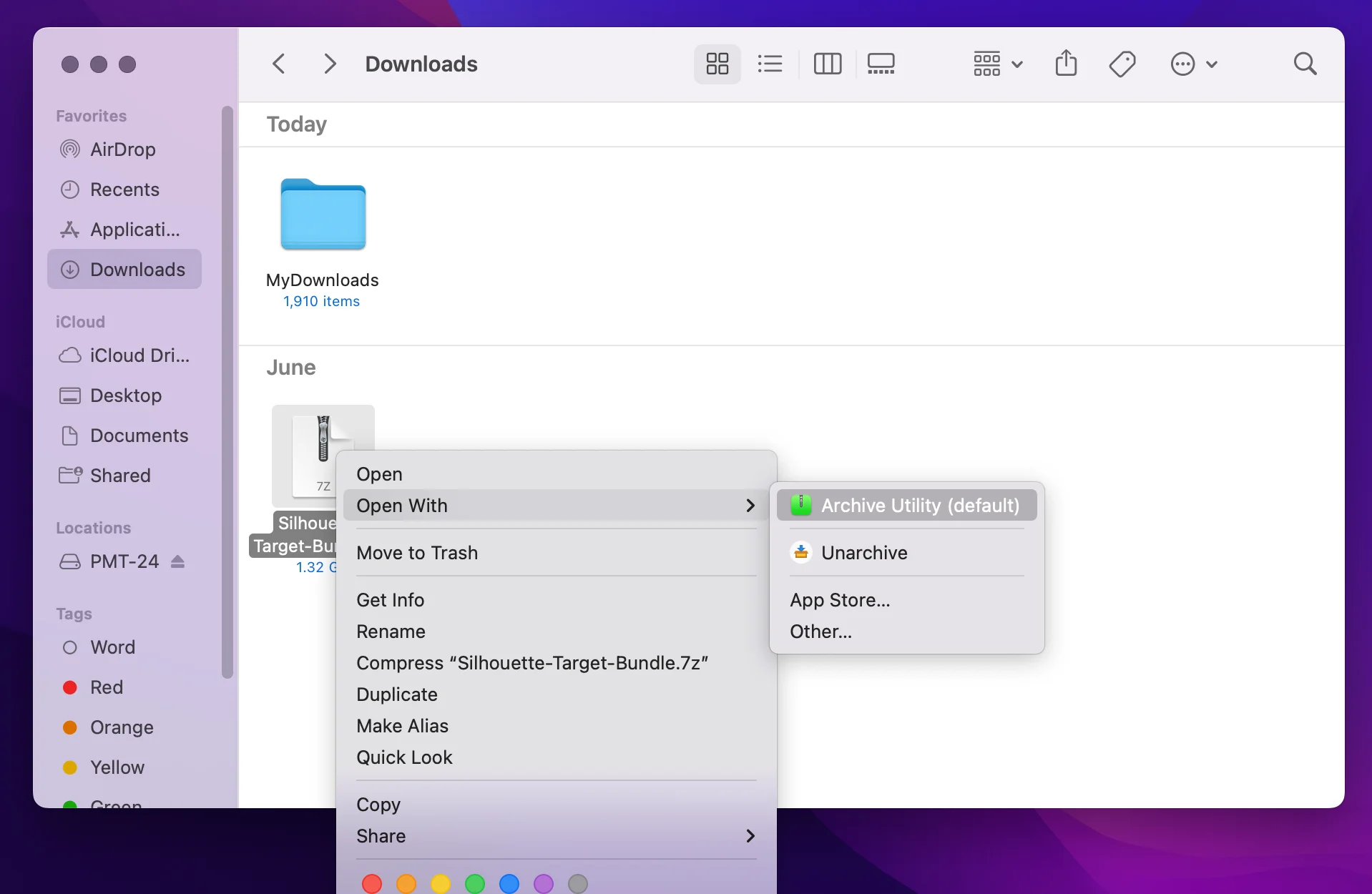1372x894 pixels.
Task: Apply blue tag color dot
Action: pyautogui.click(x=509, y=884)
